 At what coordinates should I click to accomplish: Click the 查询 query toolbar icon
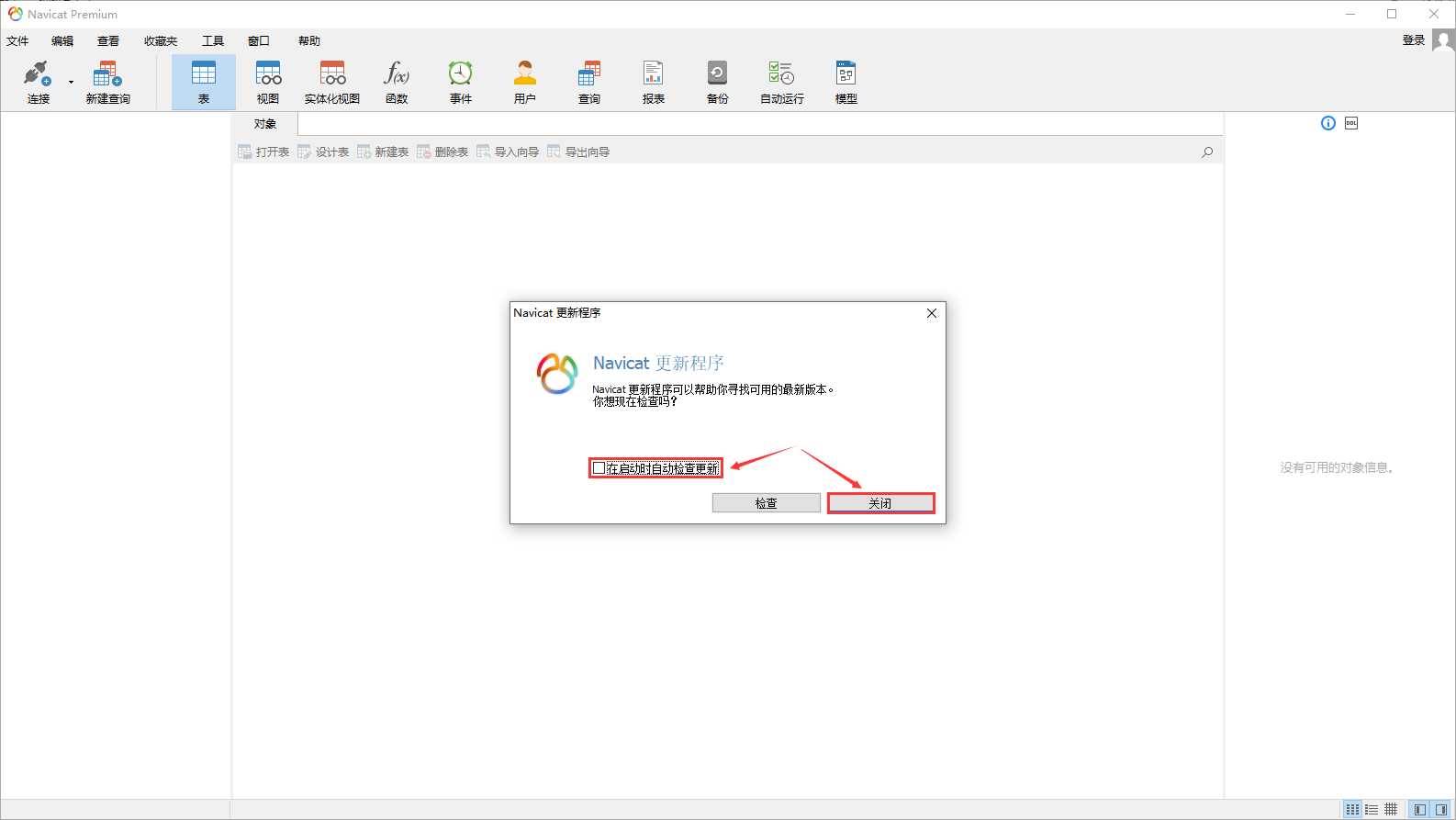(x=589, y=82)
